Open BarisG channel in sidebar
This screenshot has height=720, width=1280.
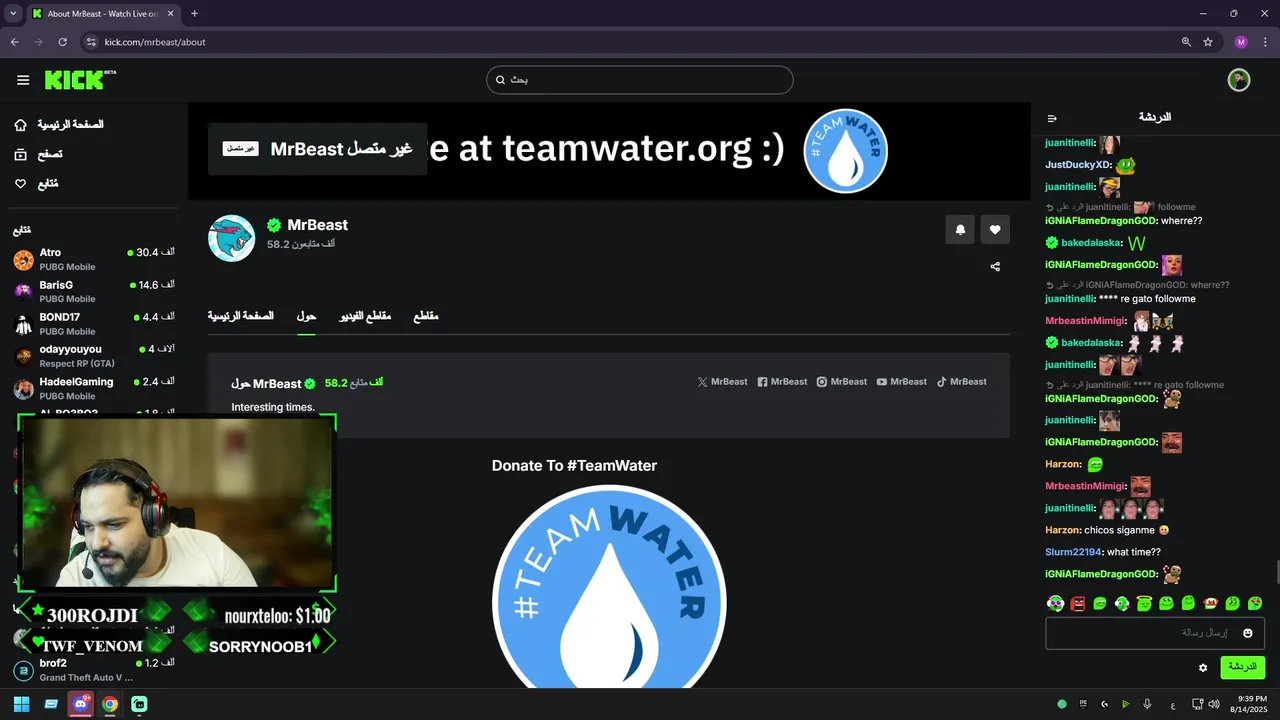(94, 291)
